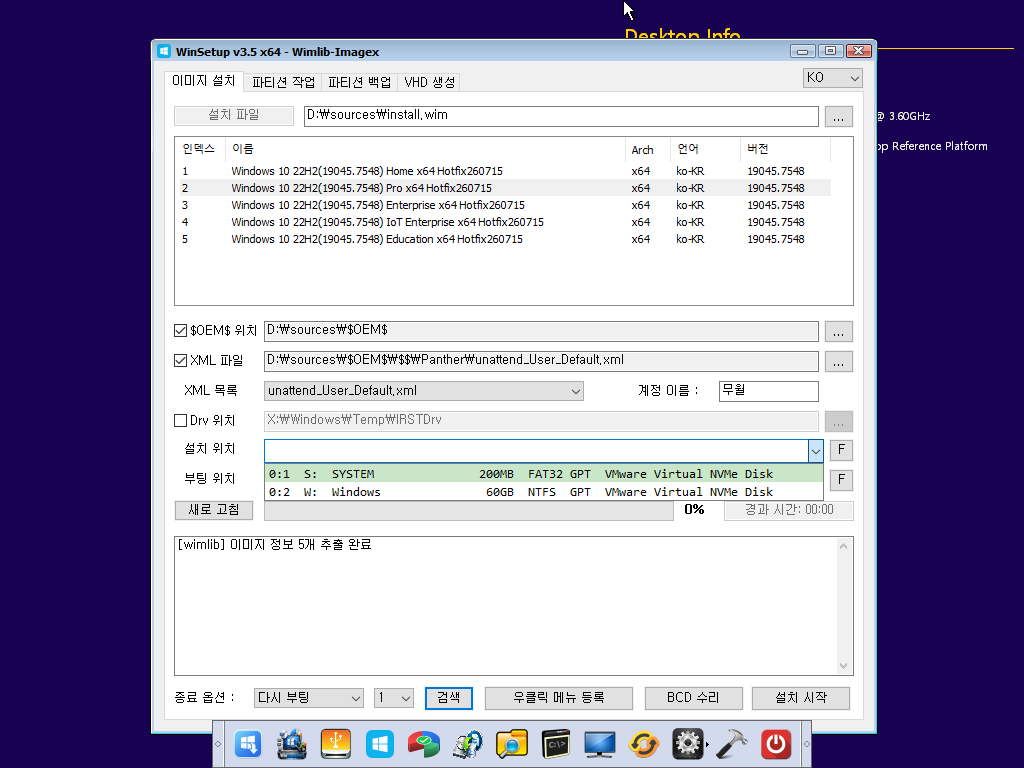Open the folder search explorer dock icon

(511, 744)
